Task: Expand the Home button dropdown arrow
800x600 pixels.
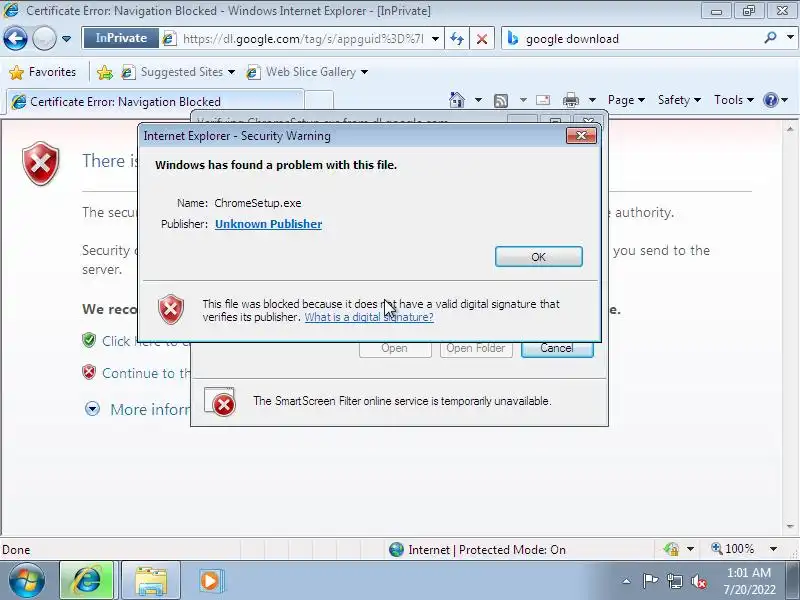Action: (478, 100)
